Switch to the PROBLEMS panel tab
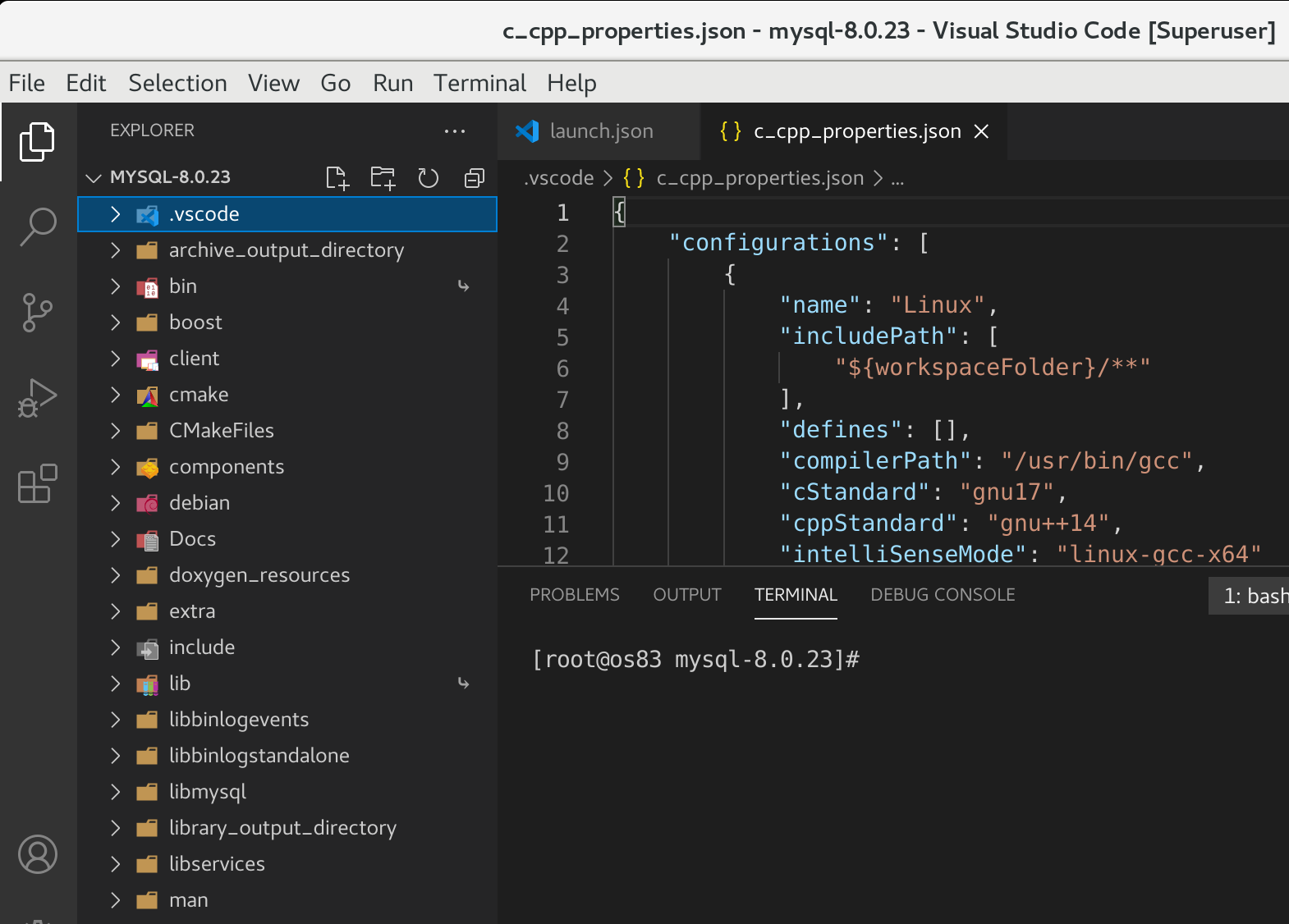The image size is (1289, 924). [575, 595]
